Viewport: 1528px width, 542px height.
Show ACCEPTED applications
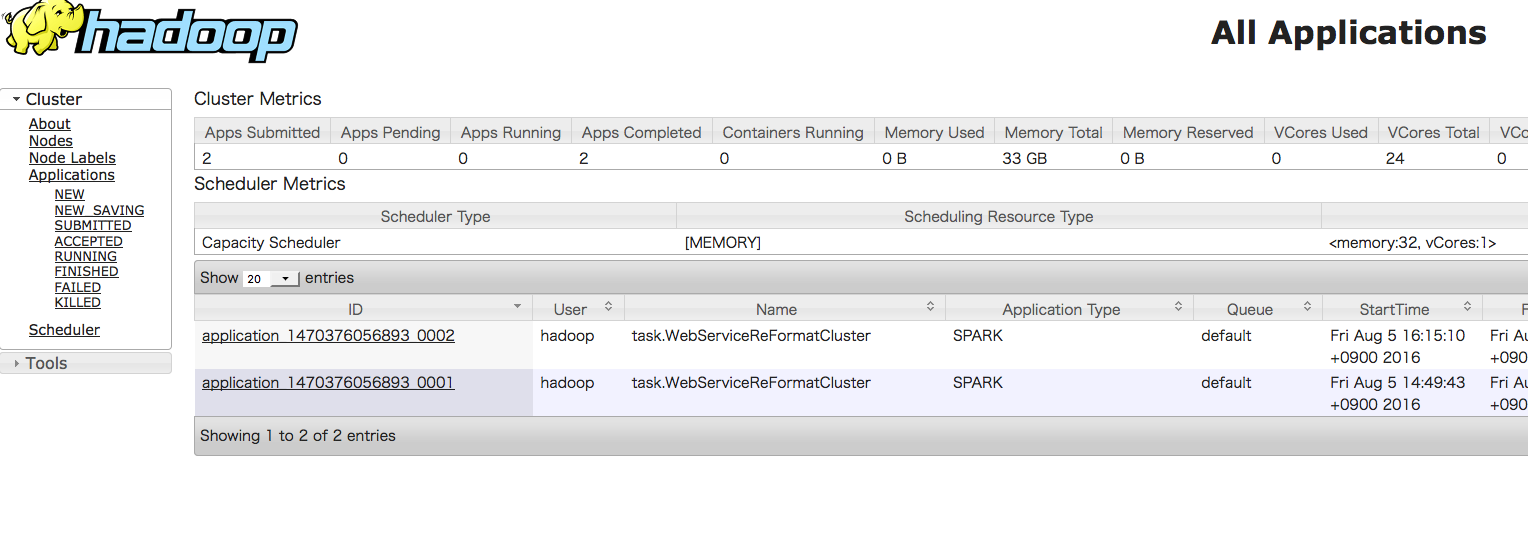point(88,241)
